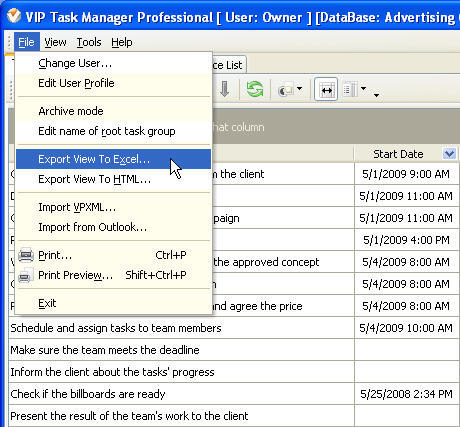Open the Tools menu
This screenshot has width=460, height=427.
coord(89,42)
